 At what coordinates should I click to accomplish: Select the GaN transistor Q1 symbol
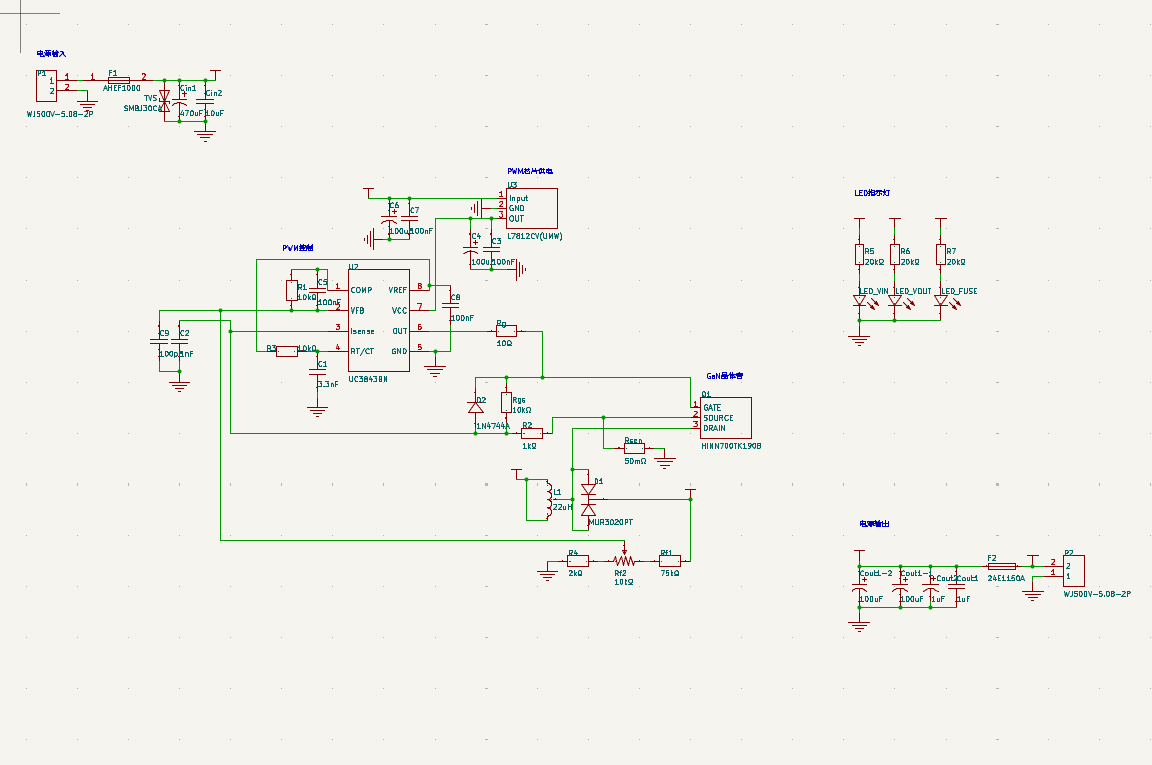725,417
